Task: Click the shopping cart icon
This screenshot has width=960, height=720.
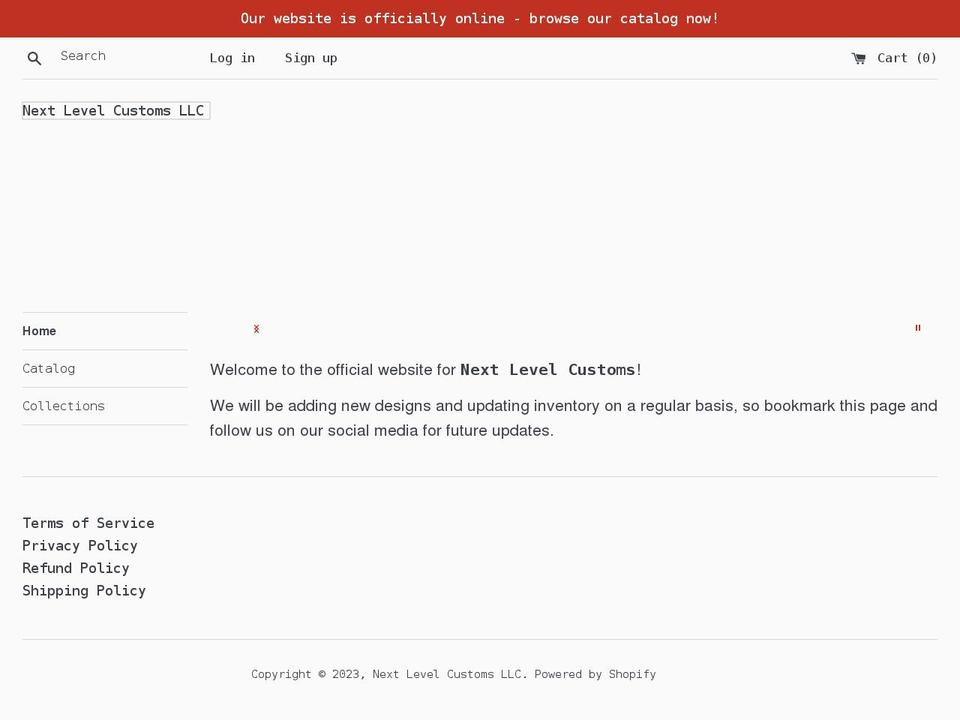Action: click(858, 58)
